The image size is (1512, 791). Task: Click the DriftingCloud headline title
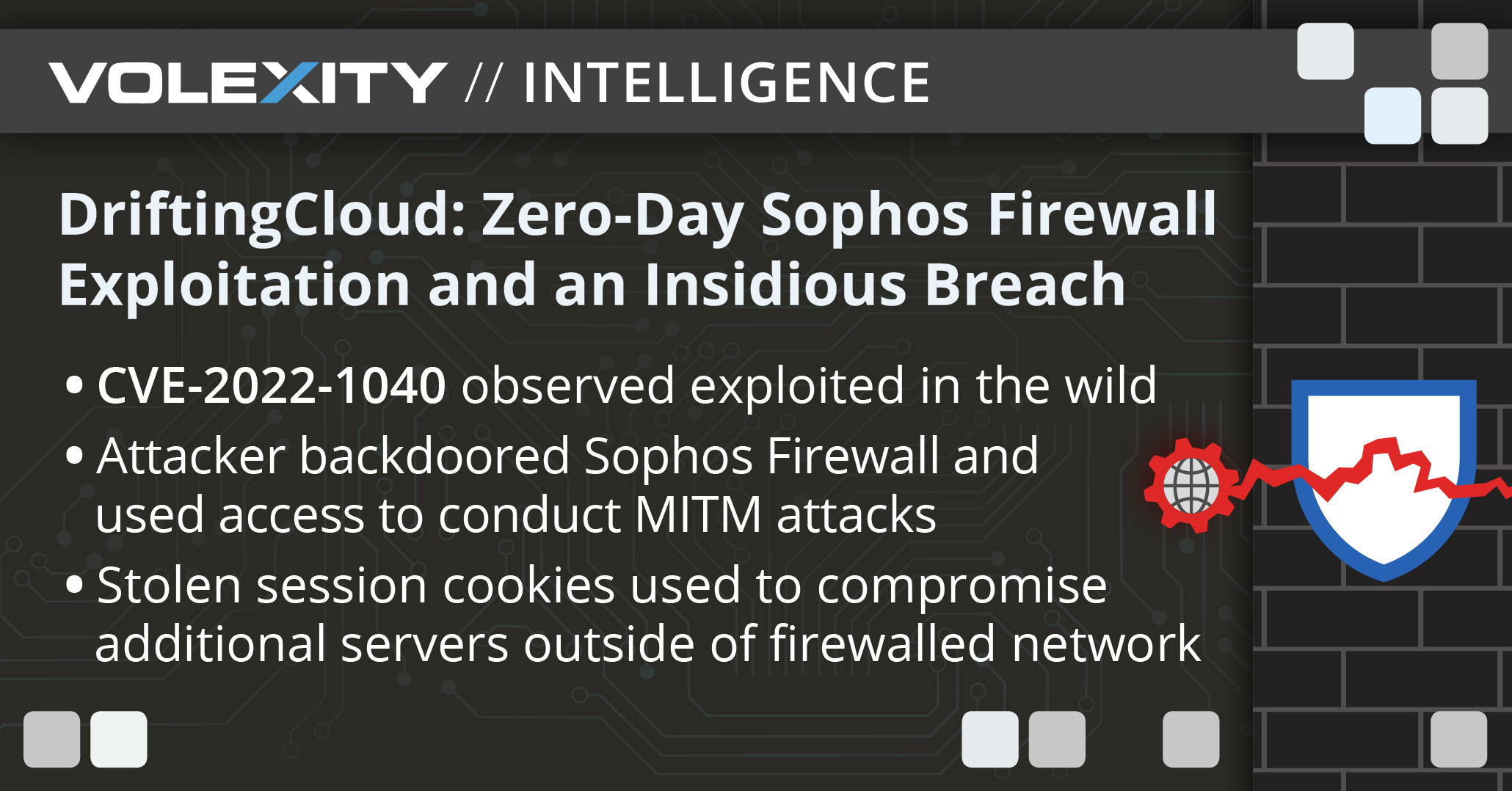(637, 249)
